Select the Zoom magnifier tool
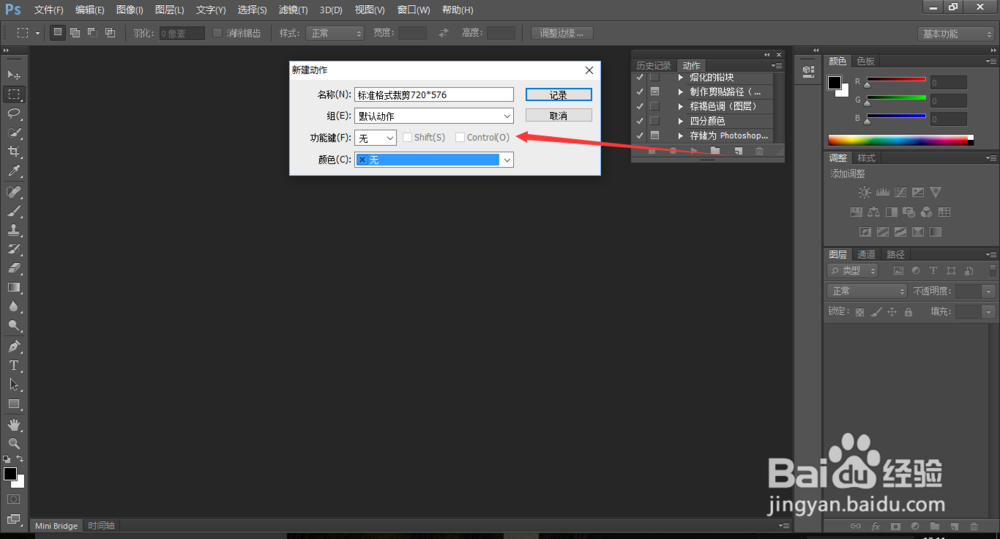 click(x=13, y=443)
